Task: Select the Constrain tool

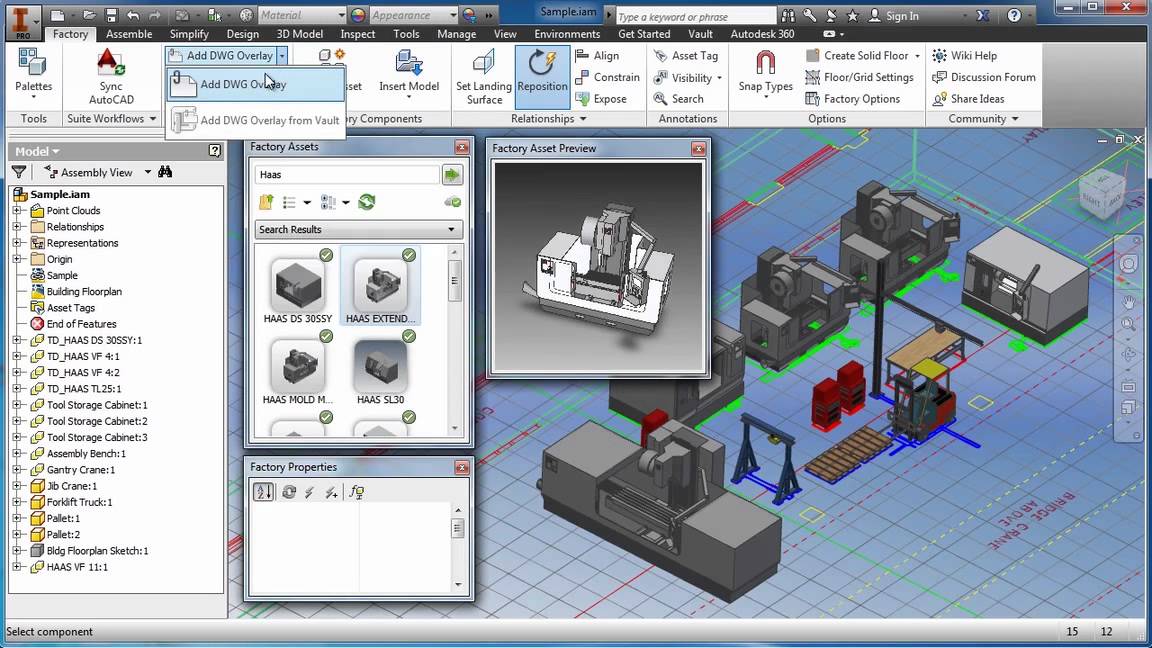Action: [608, 77]
